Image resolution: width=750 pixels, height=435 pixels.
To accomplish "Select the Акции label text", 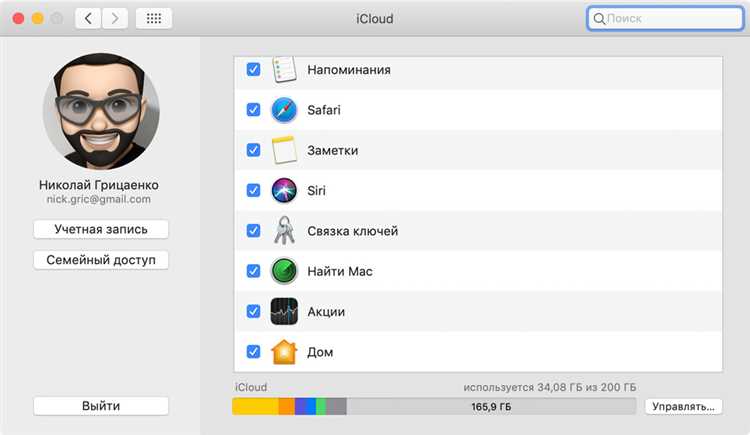I will click(326, 312).
